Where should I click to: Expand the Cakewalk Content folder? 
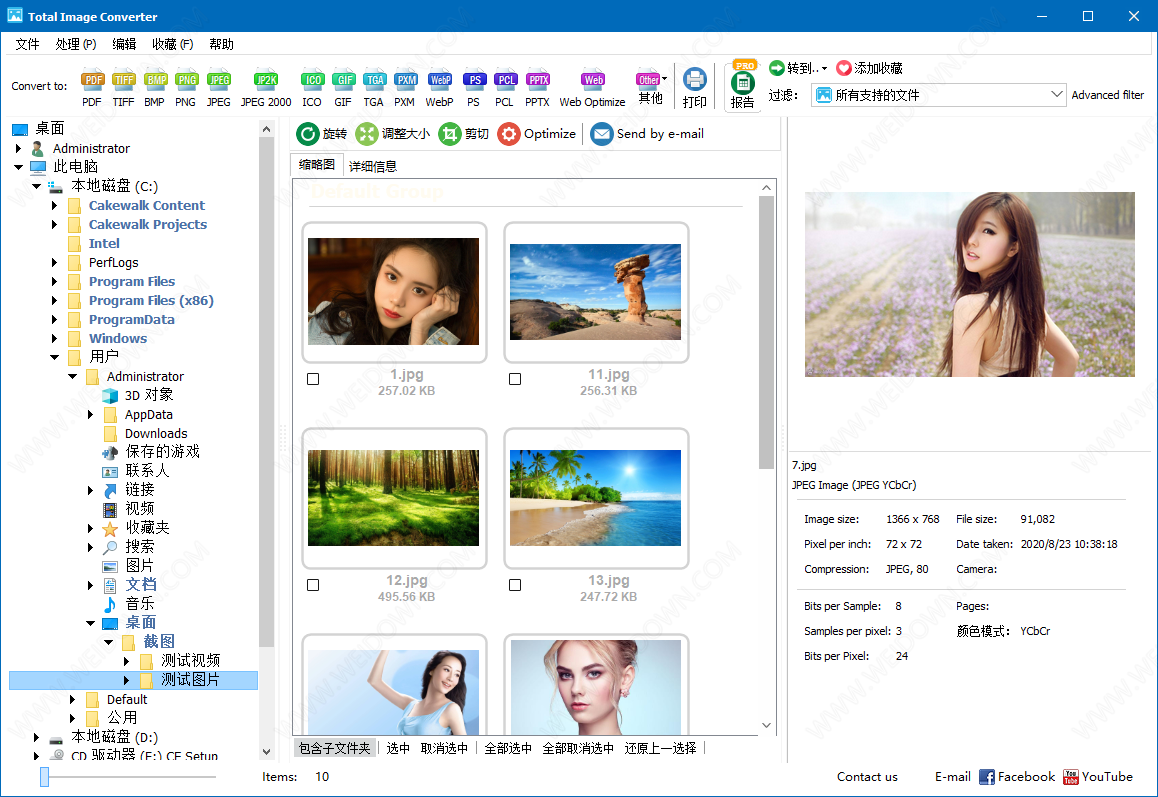click(x=54, y=205)
